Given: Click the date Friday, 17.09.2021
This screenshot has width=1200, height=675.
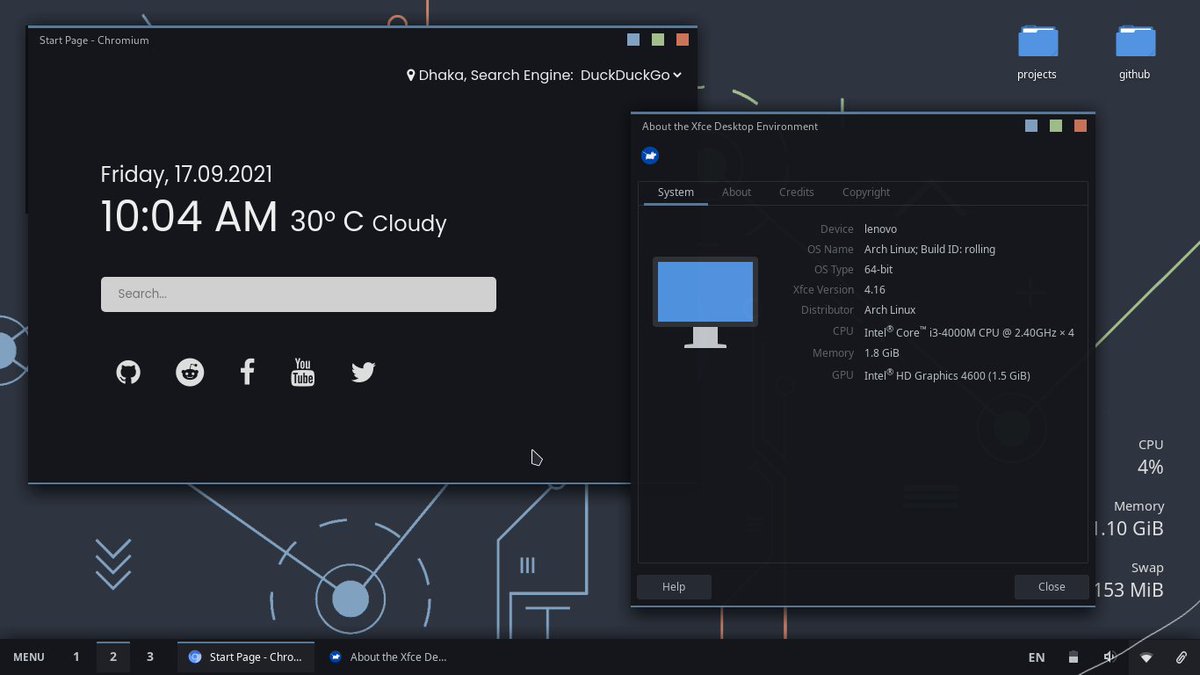Looking at the screenshot, I should point(186,174).
